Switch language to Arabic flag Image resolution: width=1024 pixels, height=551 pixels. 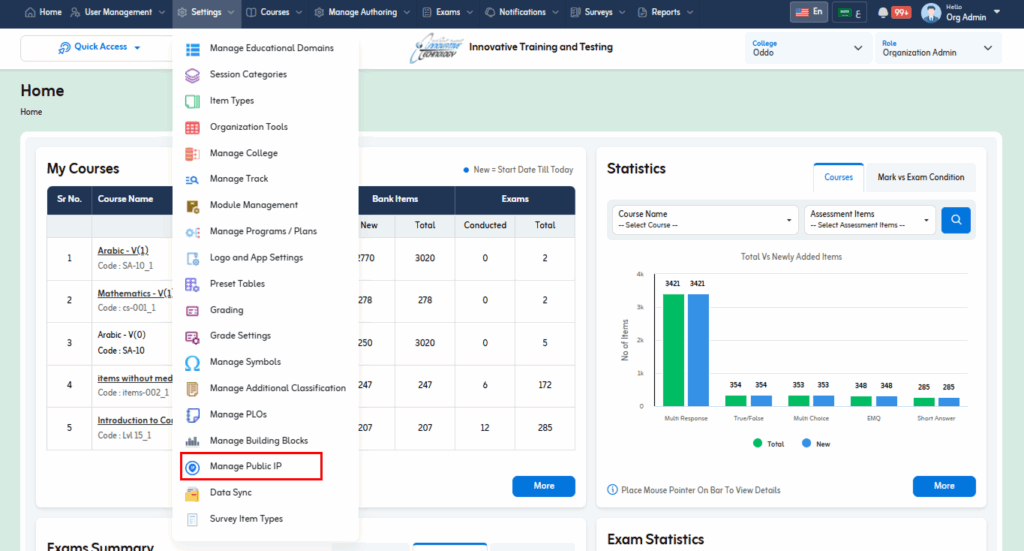(850, 13)
